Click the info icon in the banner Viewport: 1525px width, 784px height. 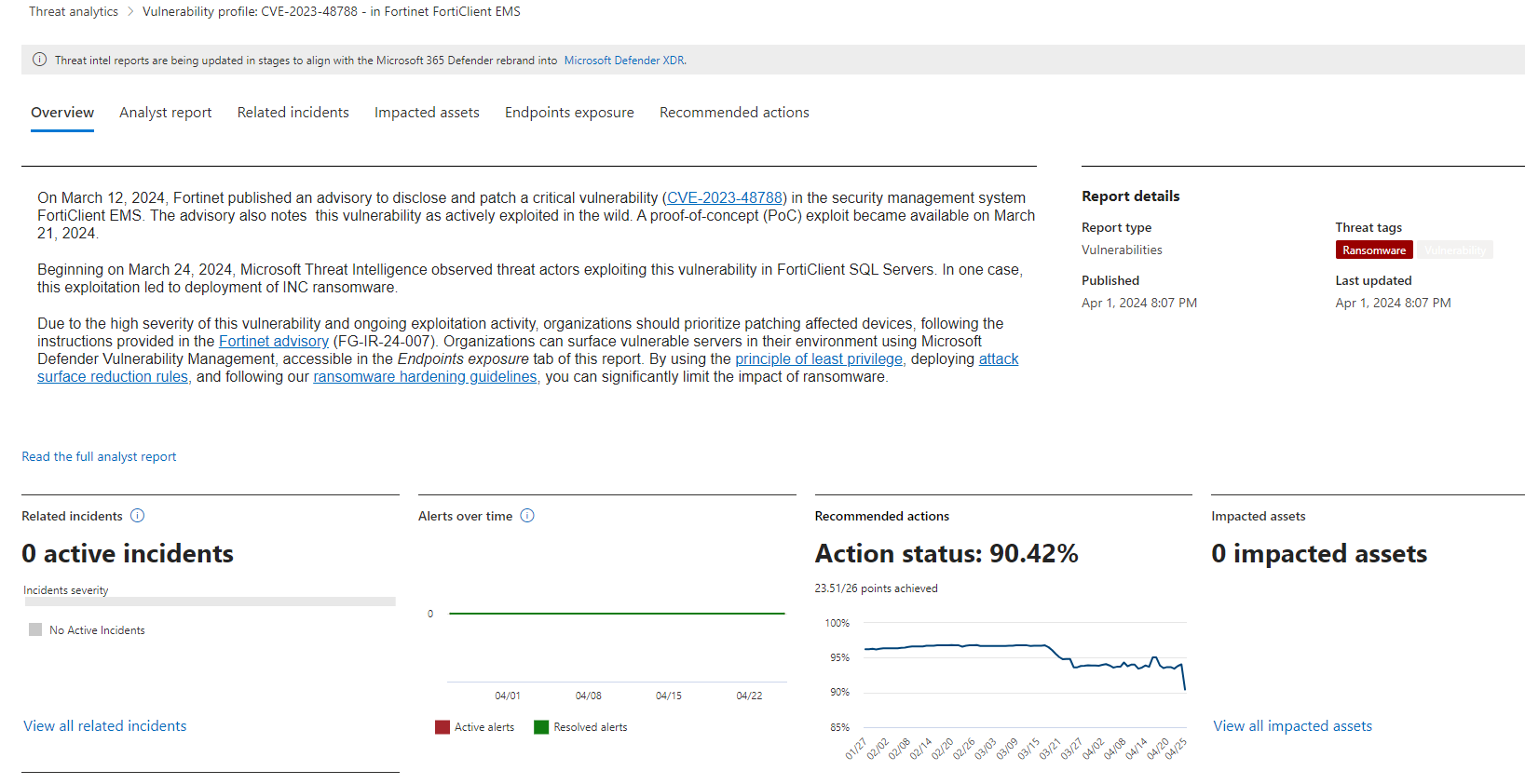[x=39, y=60]
